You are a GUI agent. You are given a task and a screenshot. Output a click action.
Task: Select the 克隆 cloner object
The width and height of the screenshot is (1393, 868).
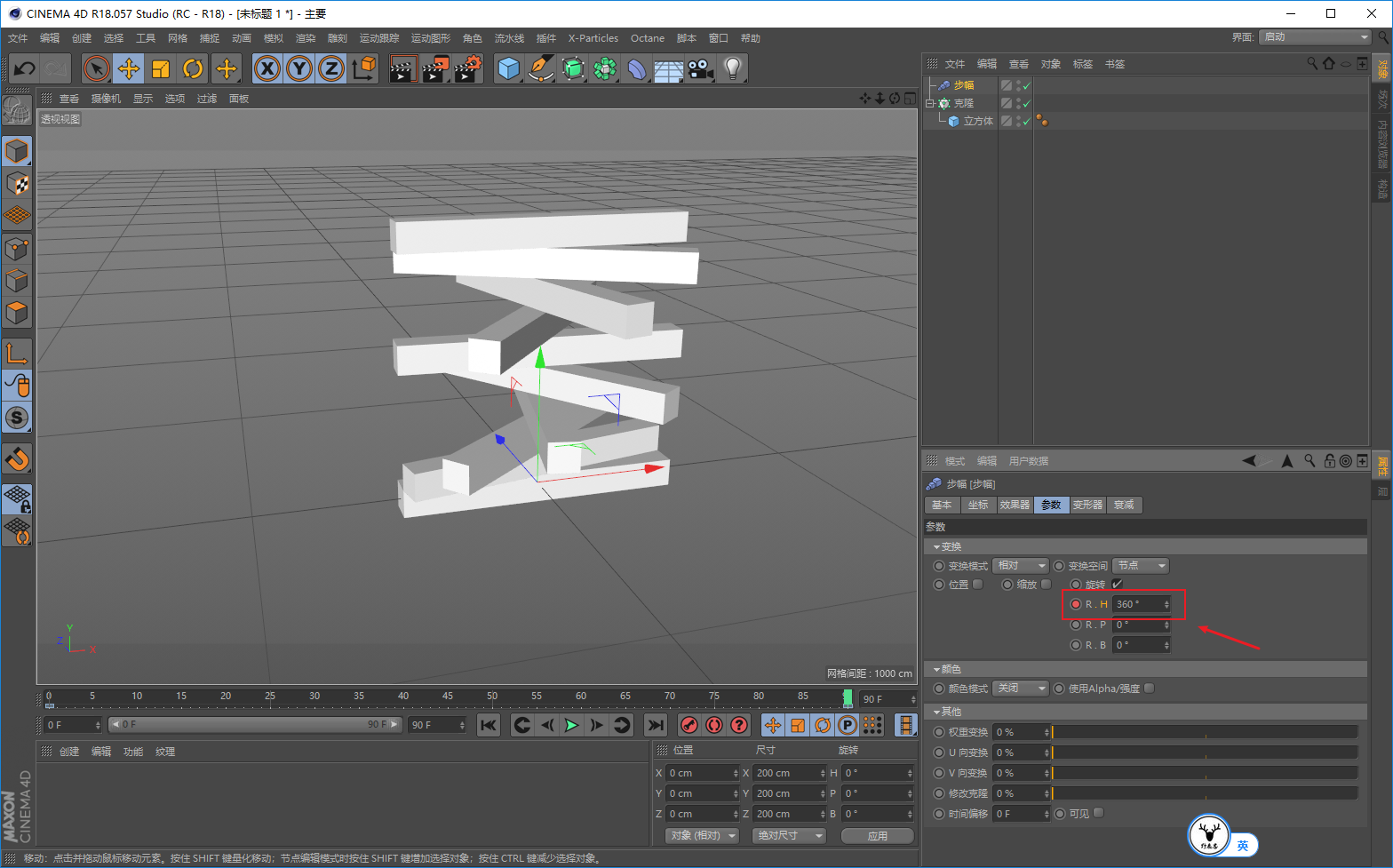coord(964,103)
